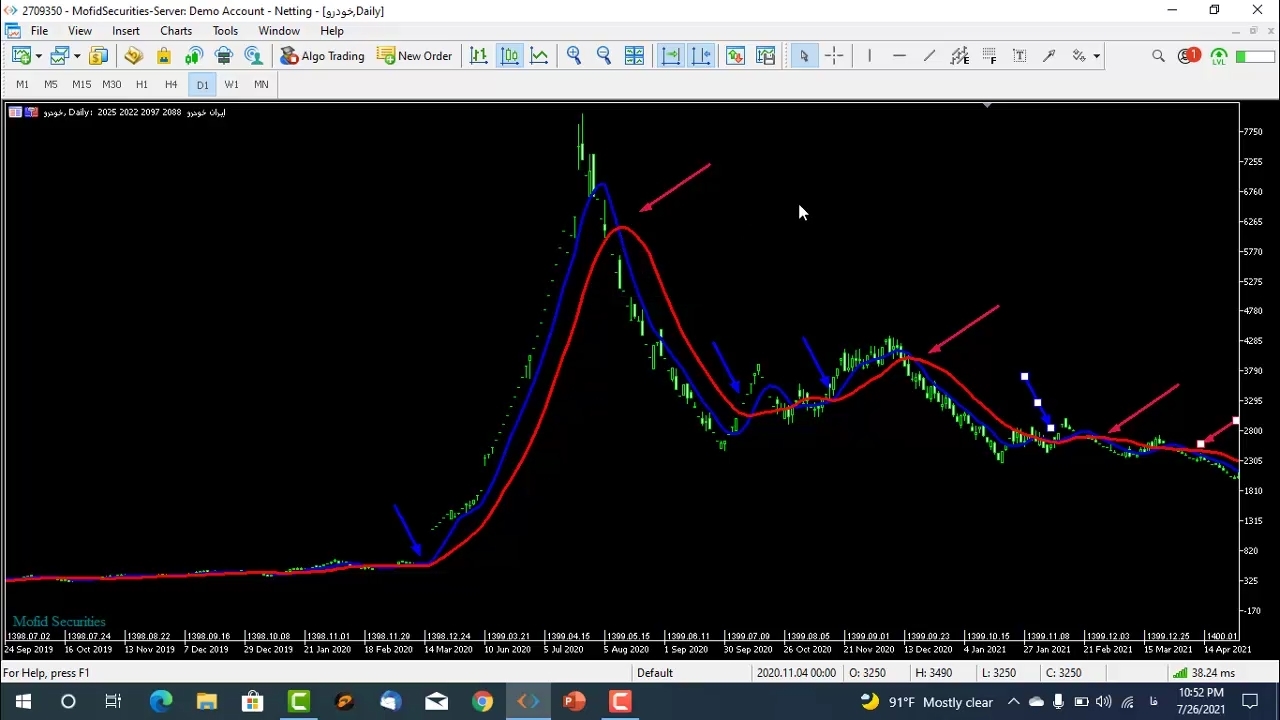Select the crosshair cursor tool
The height and width of the screenshot is (720, 1280).
pos(834,56)
